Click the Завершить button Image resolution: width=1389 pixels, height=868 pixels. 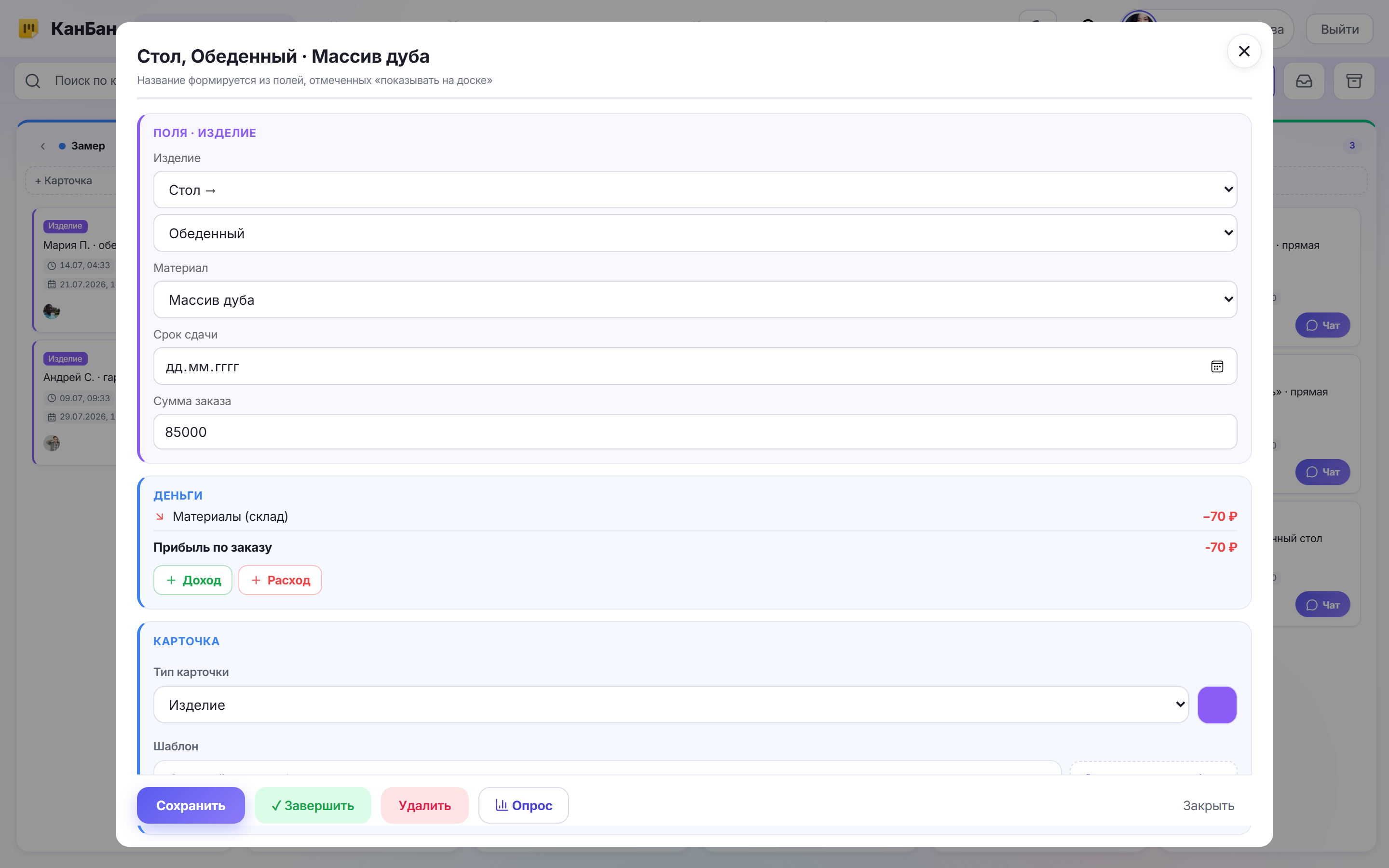(x=313, y=805)
